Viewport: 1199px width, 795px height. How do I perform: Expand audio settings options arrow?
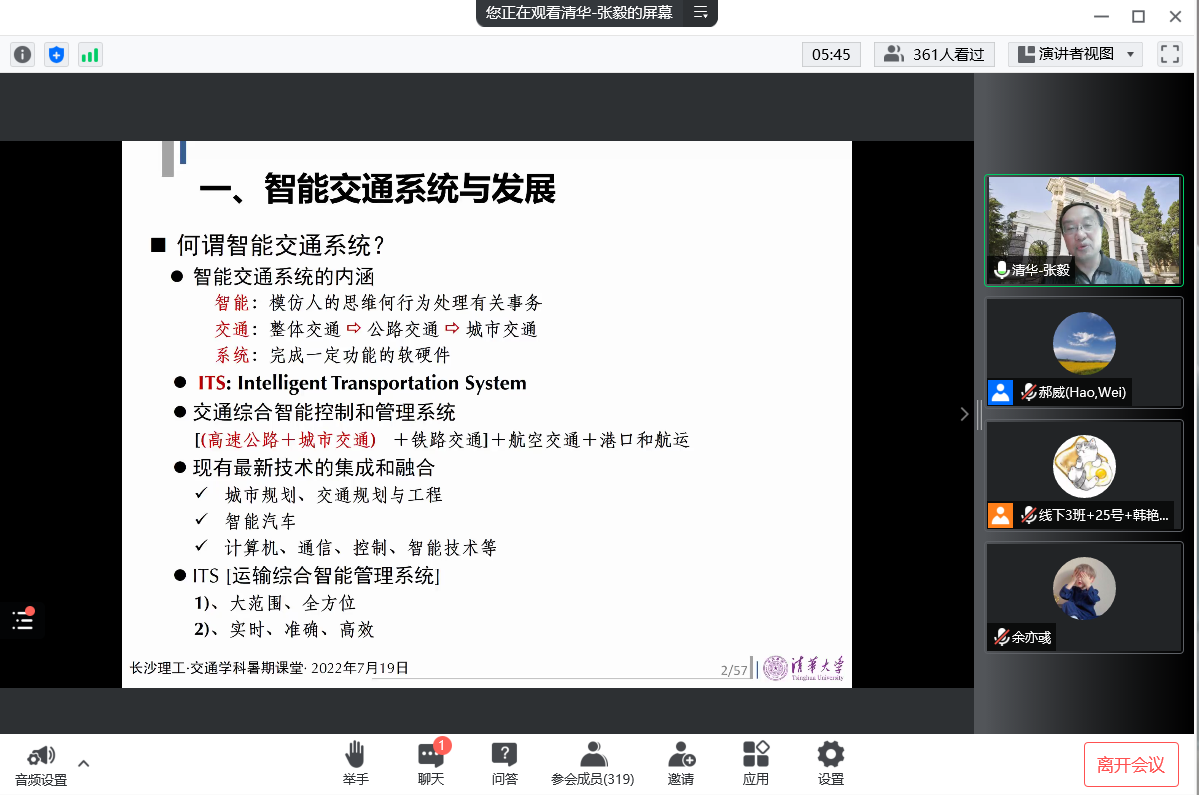pyautogui.click(x=84, y=763)
